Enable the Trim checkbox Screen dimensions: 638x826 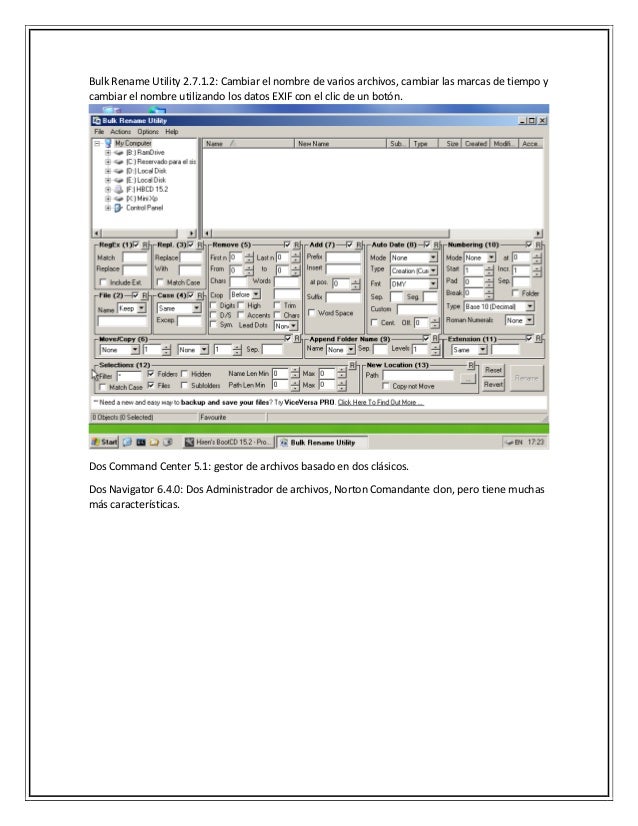[x=277, y=306]
